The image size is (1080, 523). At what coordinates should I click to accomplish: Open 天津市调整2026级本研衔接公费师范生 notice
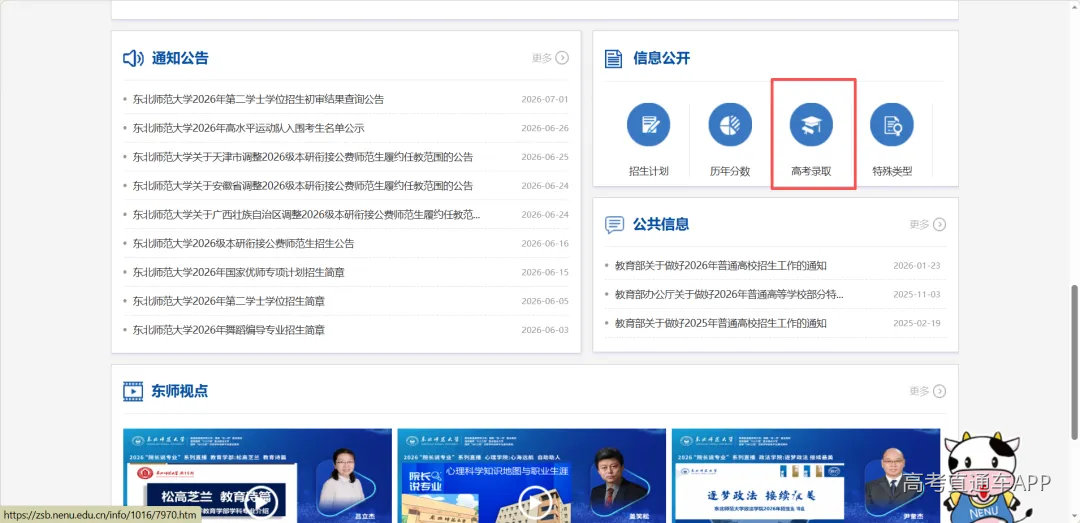pyautogui.click(x=303, y=157)
